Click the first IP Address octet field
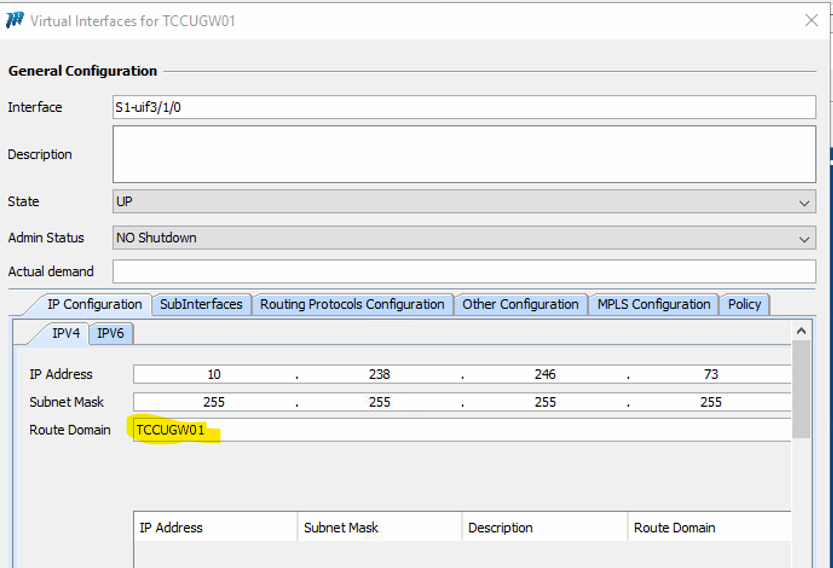Image resolution: width=833 pixels, height=568 pixels. click(x=214, y=374)
